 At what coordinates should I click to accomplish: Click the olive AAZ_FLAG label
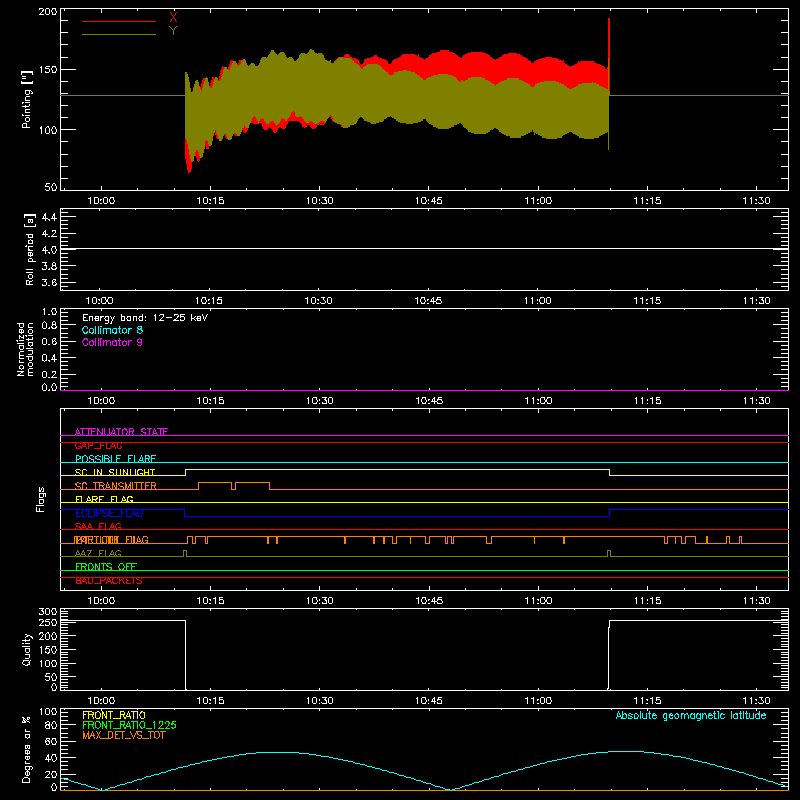98,553
